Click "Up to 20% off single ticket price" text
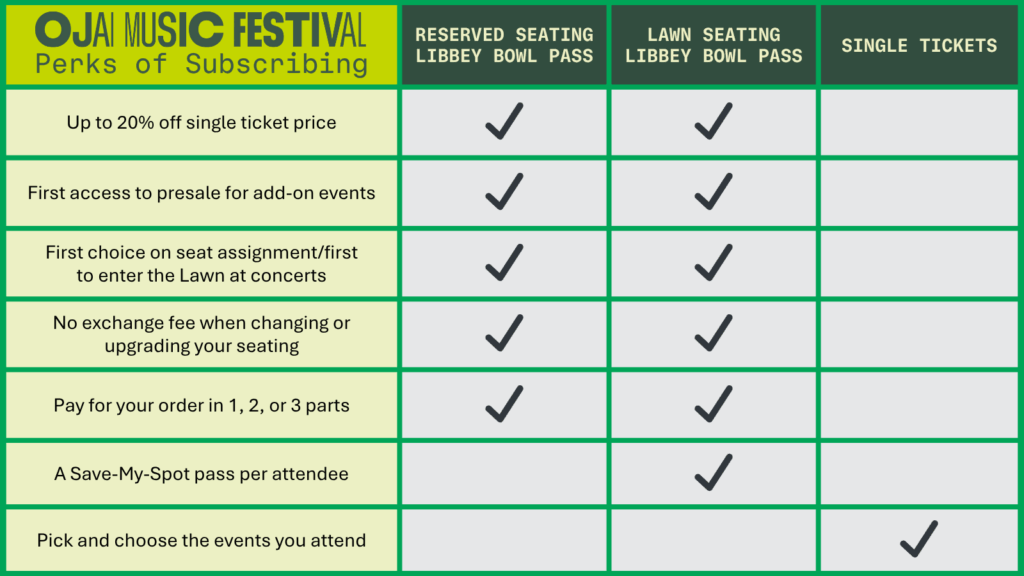1024x576 pixels. point(201,123)
